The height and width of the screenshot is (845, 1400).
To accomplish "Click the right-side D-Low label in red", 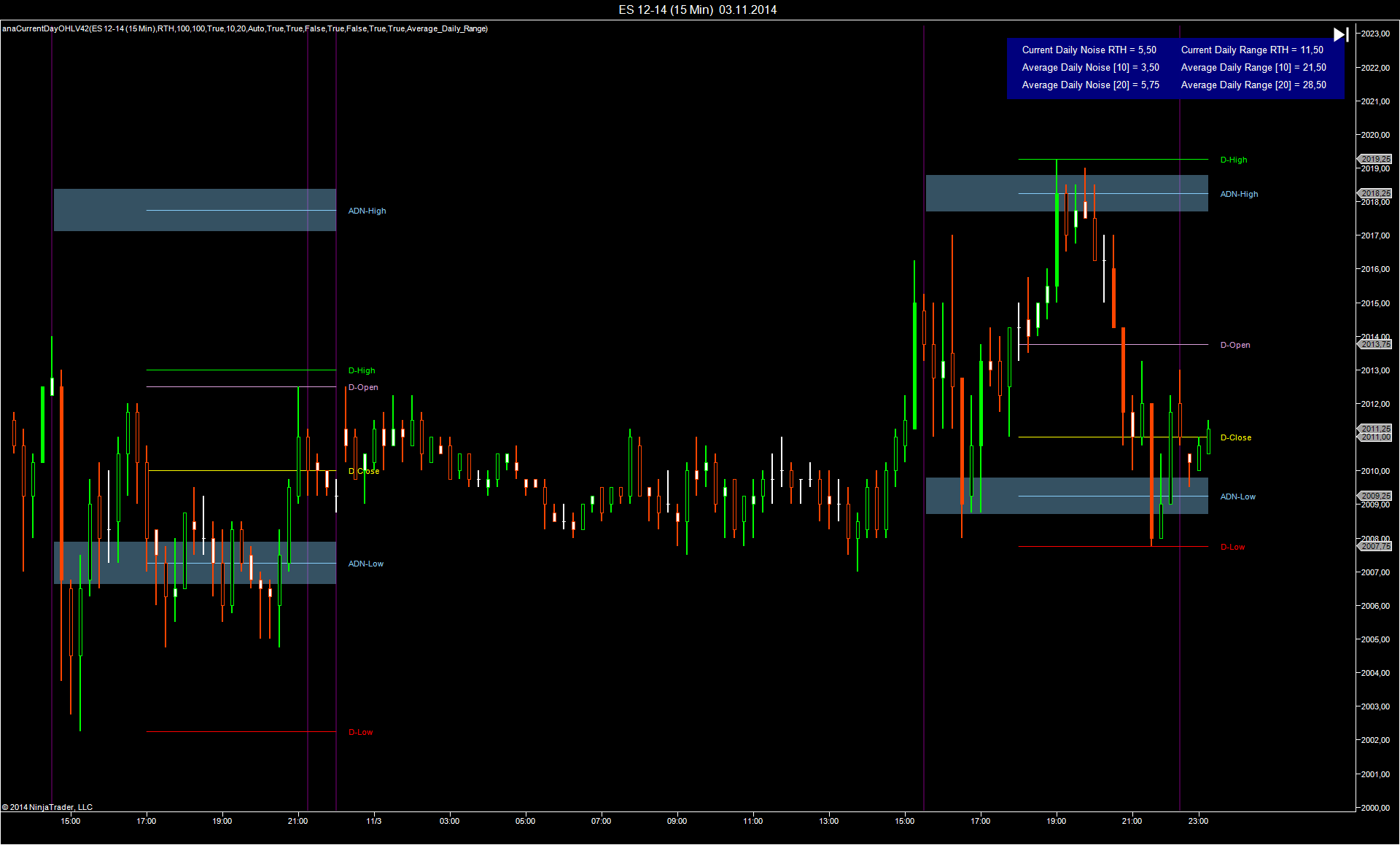I will point(1233,547).
